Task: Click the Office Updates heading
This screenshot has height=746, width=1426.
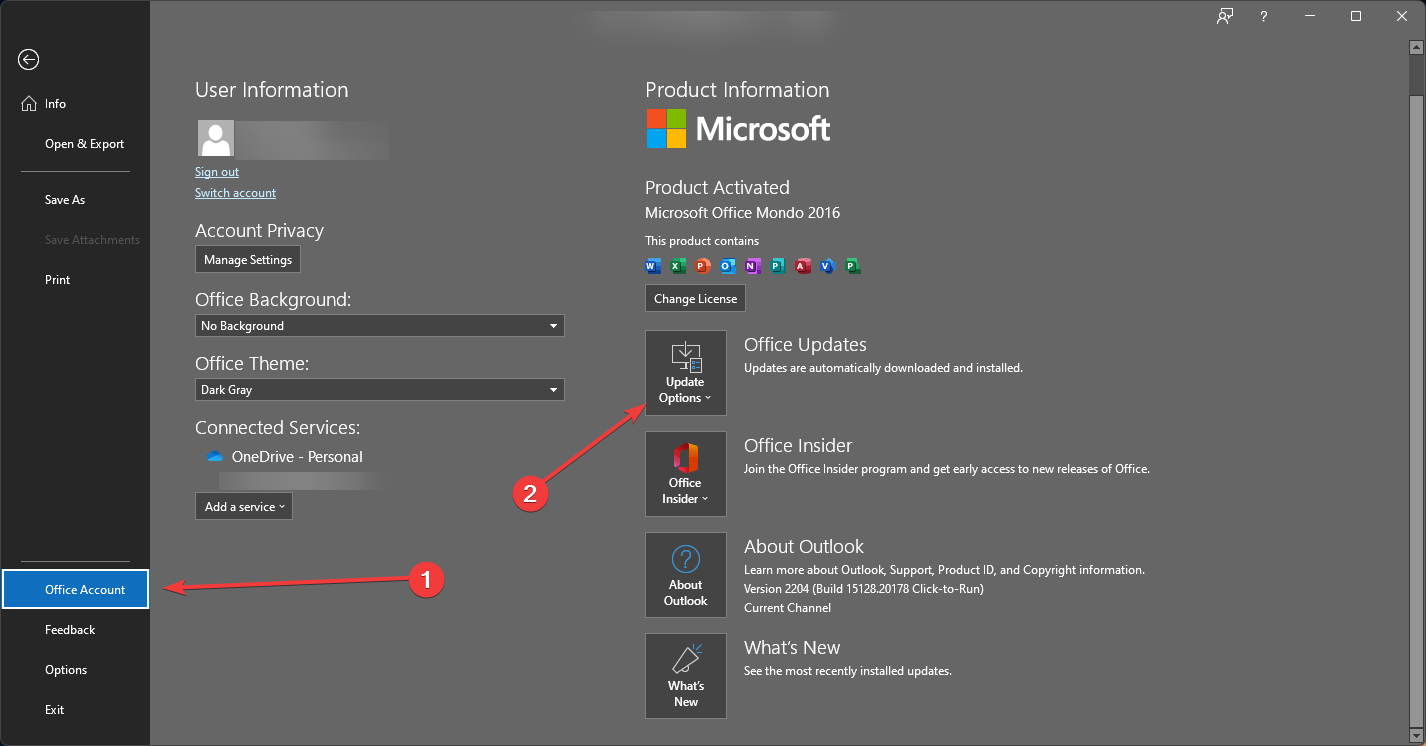Action: coord(805,345)
